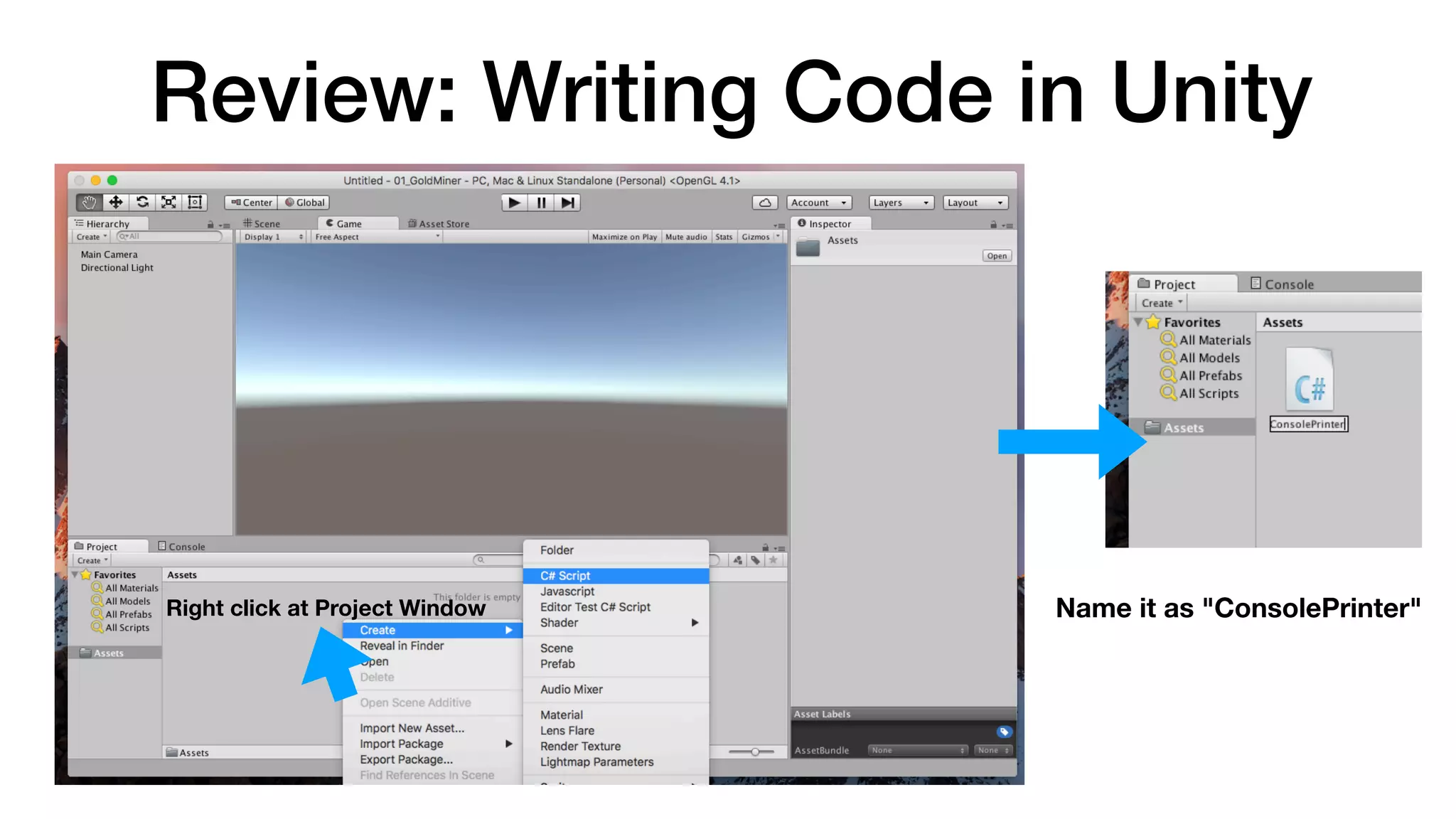Open the AssetBundle variant None dropdown

coord(993,750)
